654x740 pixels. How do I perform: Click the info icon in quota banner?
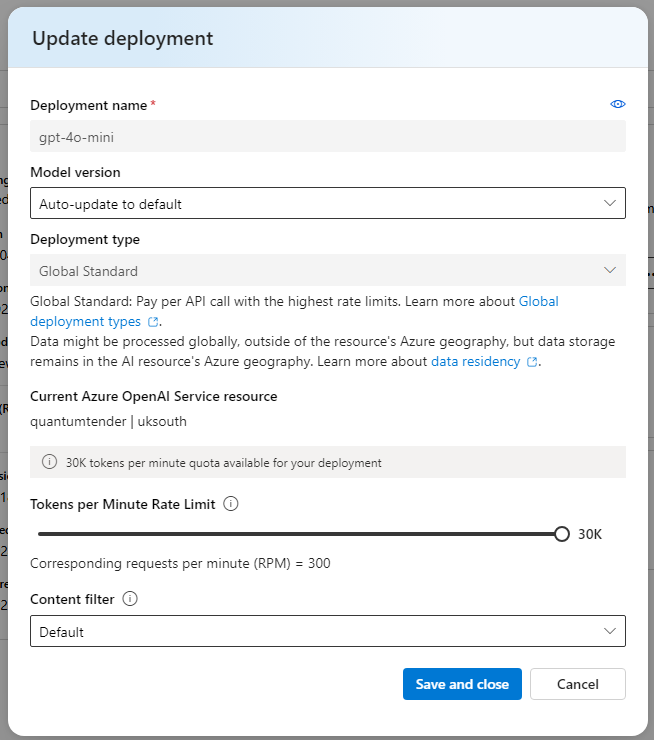(49, 463)
